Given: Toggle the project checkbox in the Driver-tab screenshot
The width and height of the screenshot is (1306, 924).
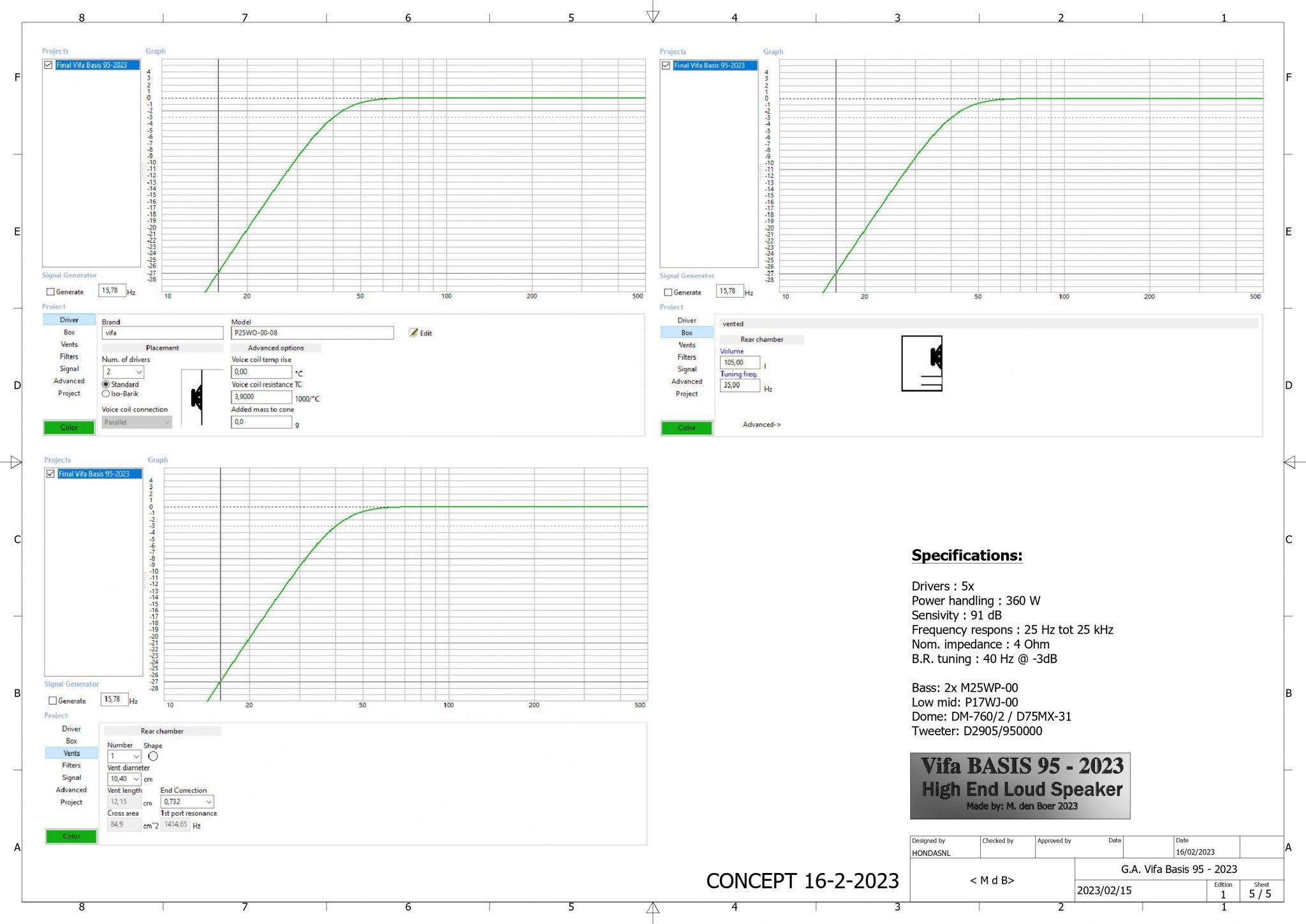Looking at the screenshot, I should coord(48,65).
